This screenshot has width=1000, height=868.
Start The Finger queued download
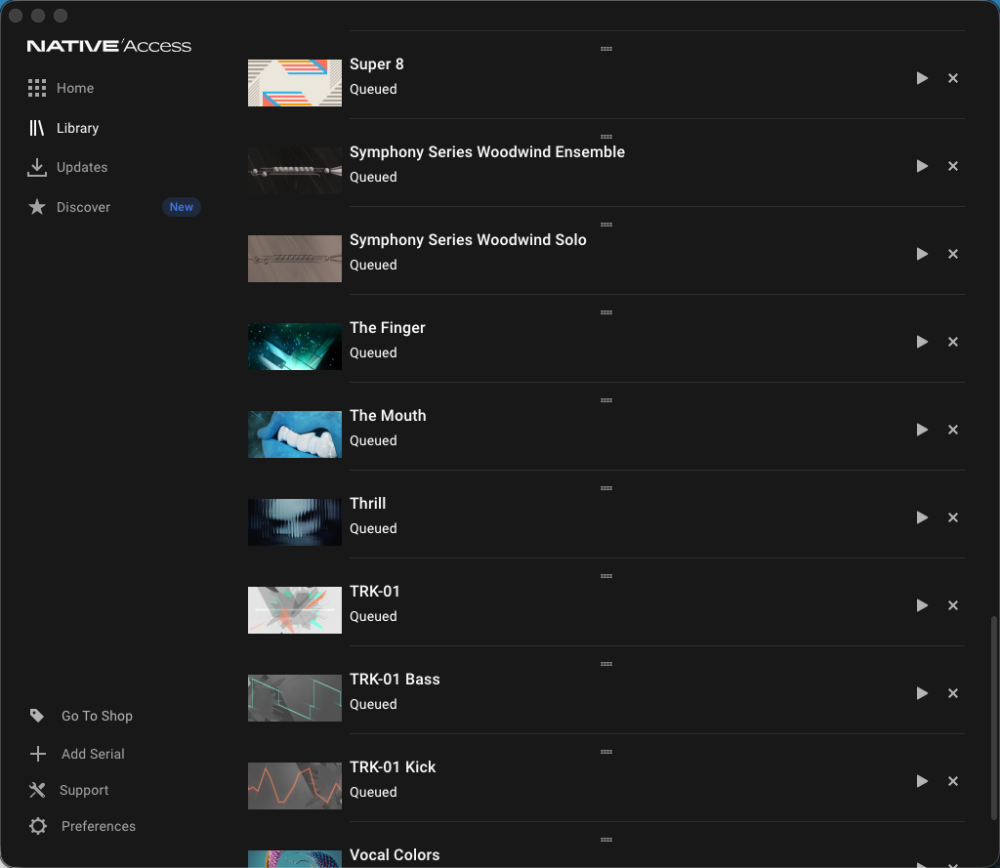pos(922,342)
